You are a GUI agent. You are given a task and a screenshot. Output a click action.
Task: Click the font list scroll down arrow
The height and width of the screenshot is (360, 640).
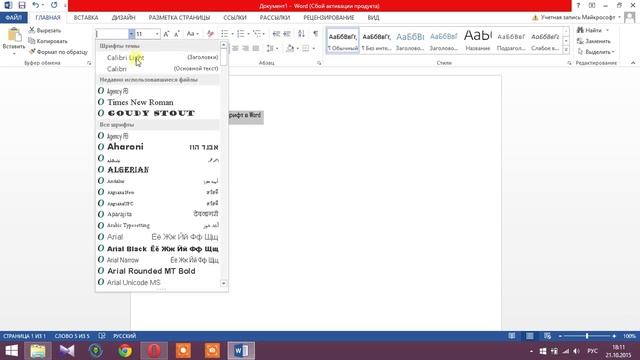tap(223, 283)
